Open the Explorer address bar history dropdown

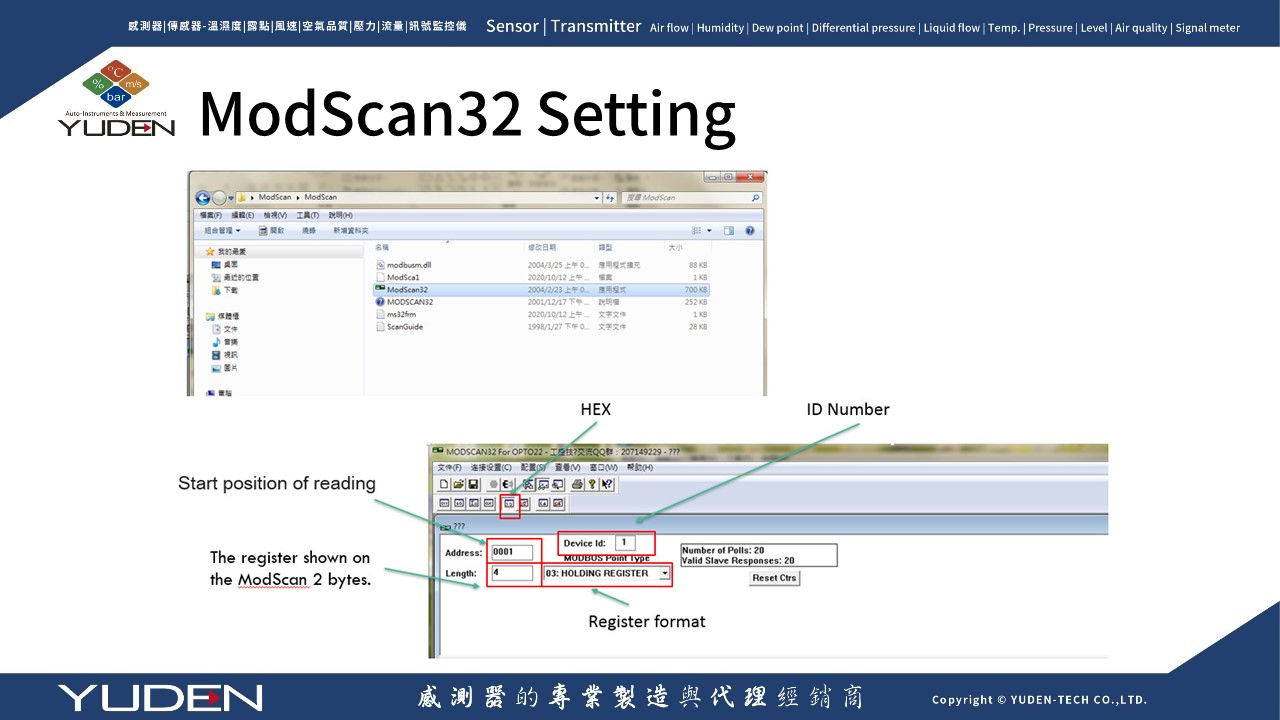tap(597, 198)
